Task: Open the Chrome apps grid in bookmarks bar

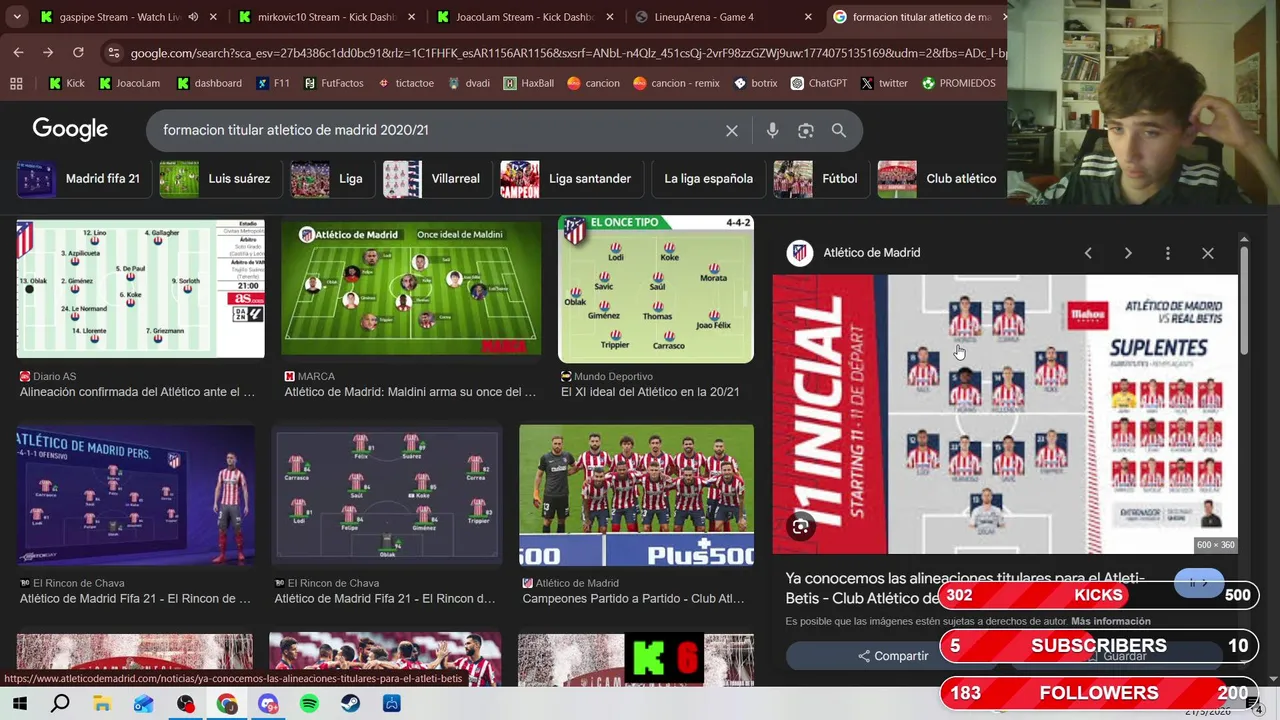Action: pos(16,83)
